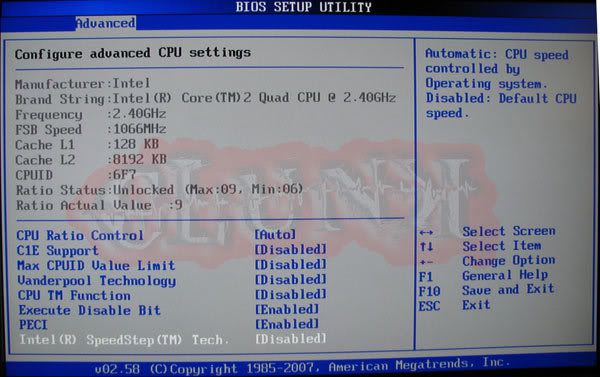Click BIOS SETUP UTILITY title

pyautogui.click(x=303, y=7)
